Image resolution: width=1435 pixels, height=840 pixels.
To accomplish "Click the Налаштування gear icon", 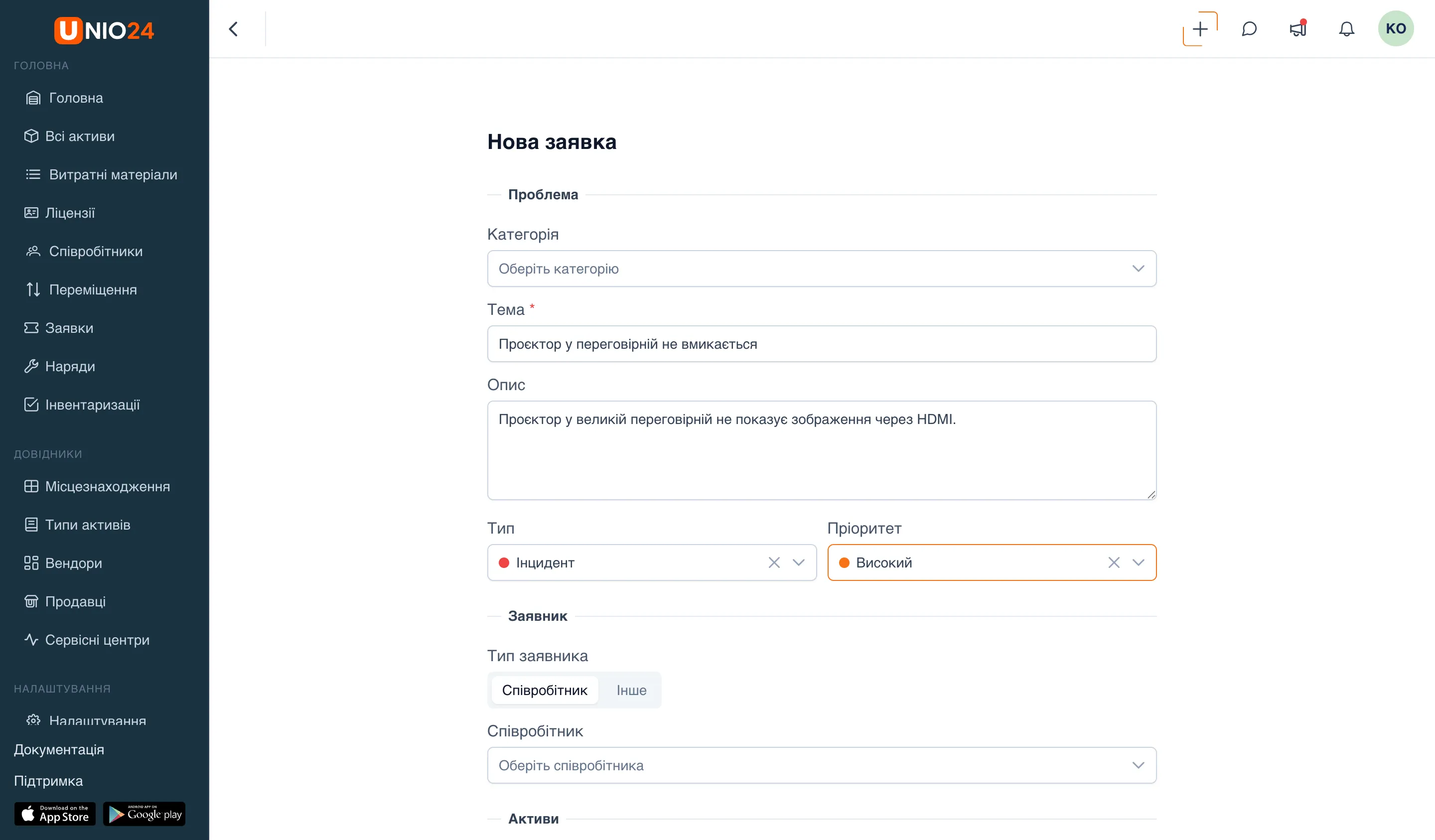I will click(33, 720).
